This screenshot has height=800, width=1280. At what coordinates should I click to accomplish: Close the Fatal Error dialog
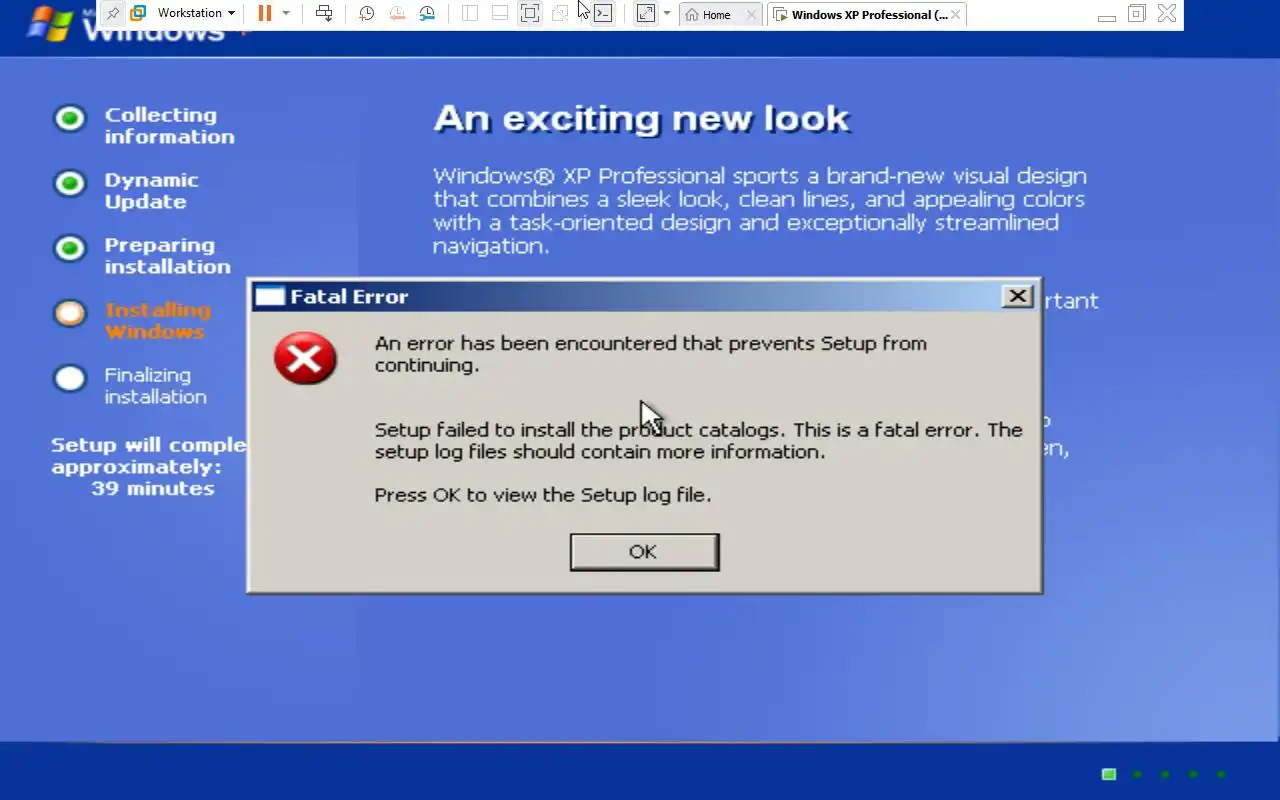[1017, 296]
